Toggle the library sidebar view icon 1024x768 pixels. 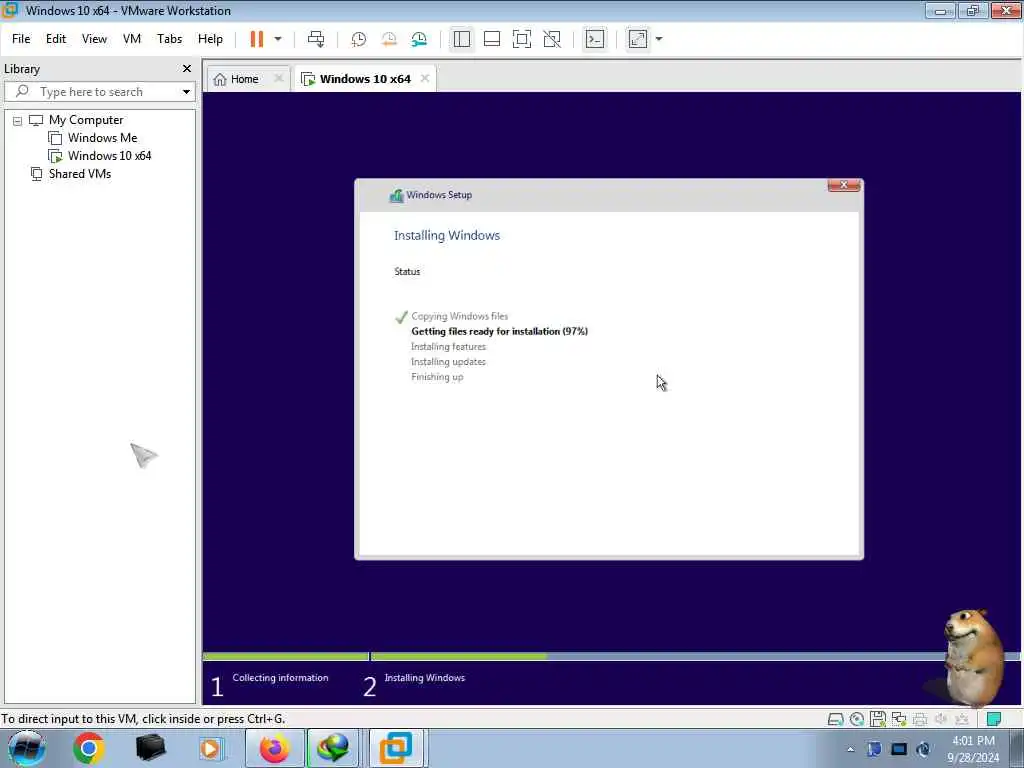point(462,39)
